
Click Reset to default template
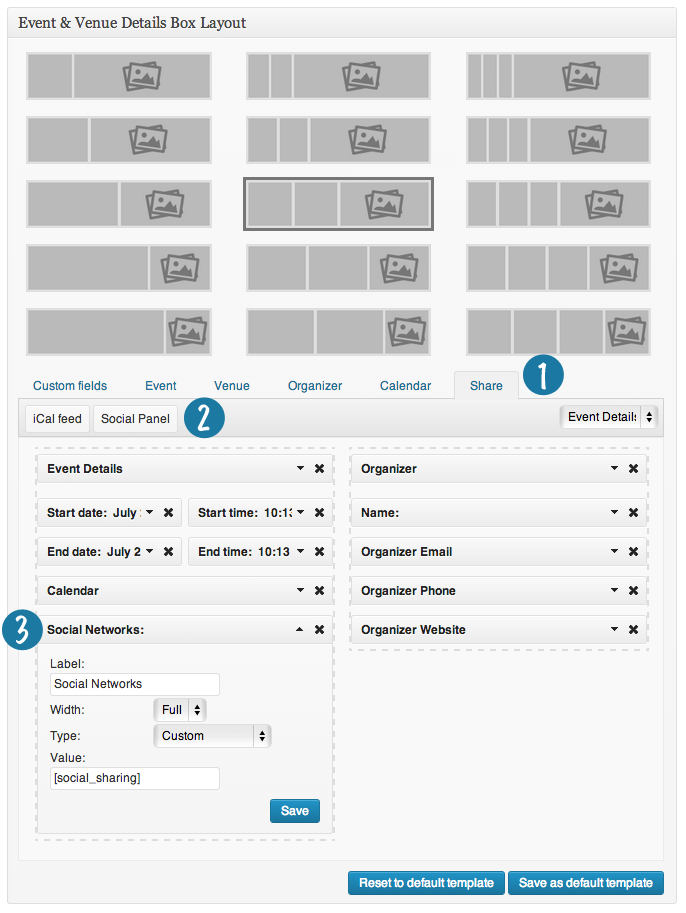tap(425, 883)
